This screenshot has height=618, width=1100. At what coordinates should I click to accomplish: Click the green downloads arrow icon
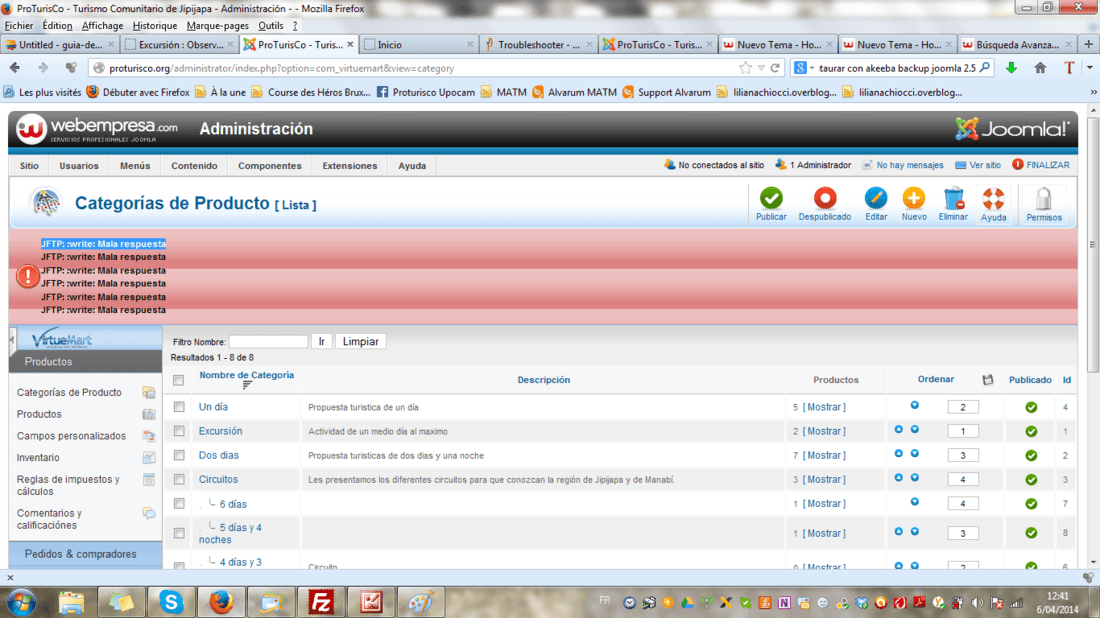click(1011, 68)
